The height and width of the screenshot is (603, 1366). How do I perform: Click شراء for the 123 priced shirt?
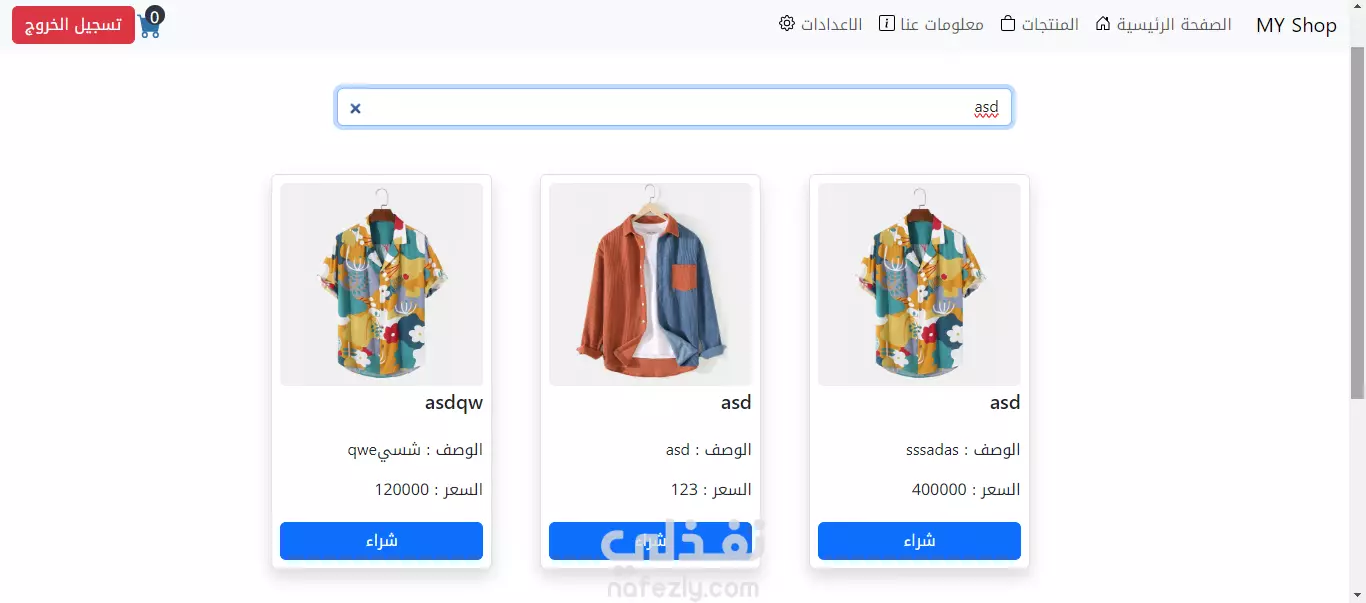pos(650,541)
